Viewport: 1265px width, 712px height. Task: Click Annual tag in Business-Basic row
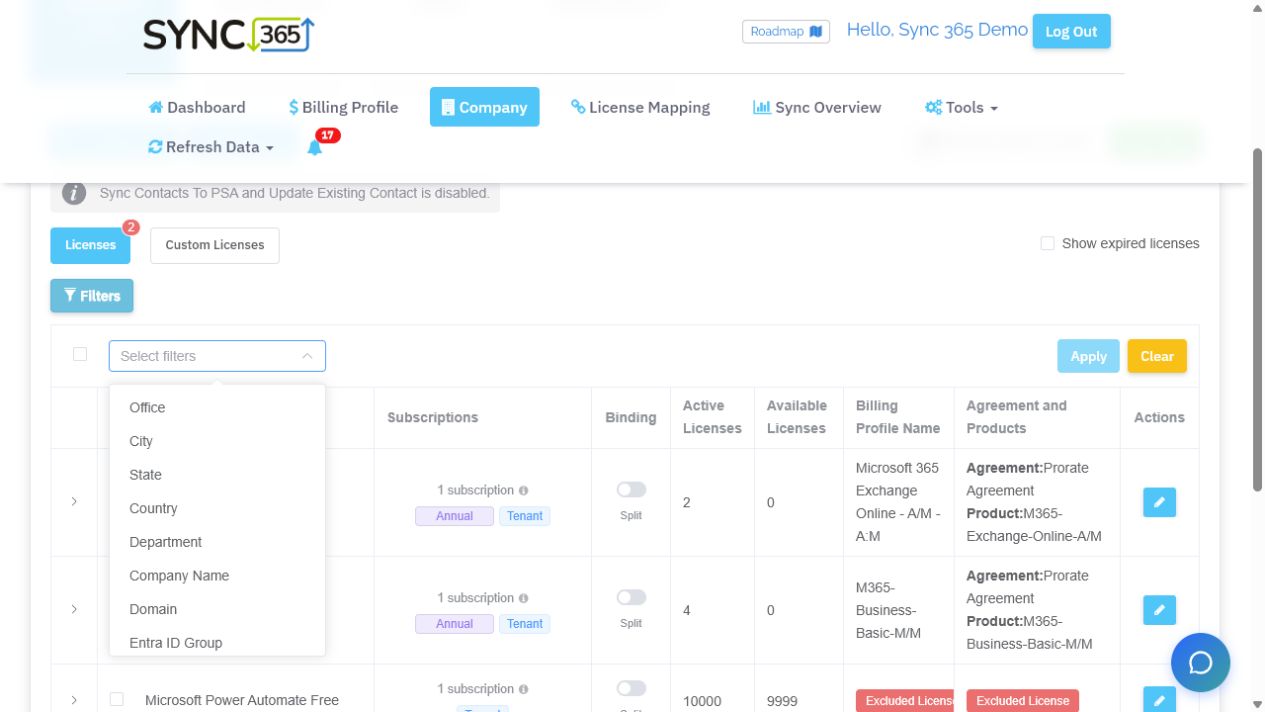point(454,624)
